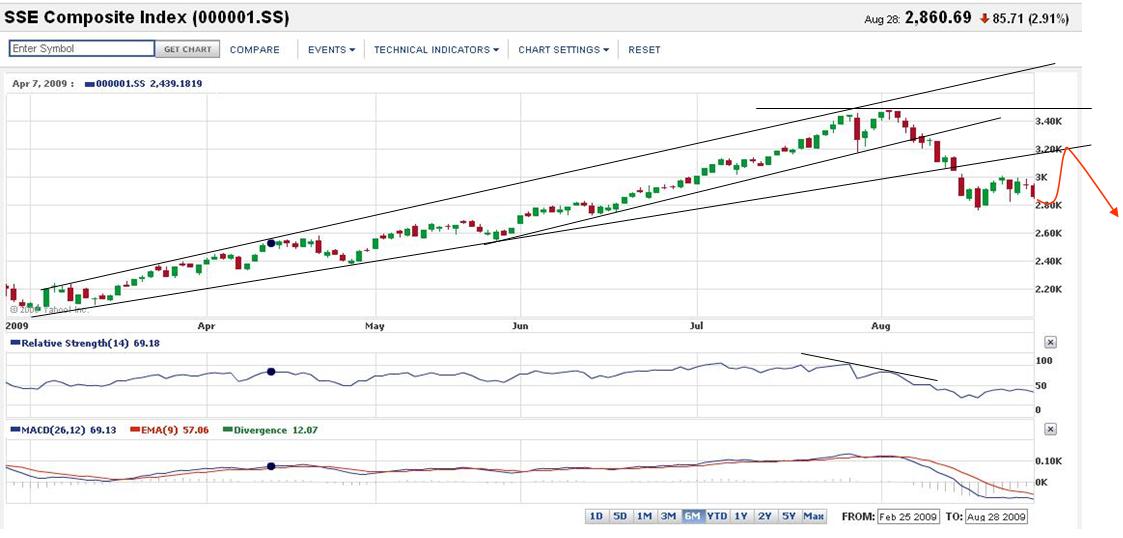Select the 3M time range
Screen dimensions: 1123x538
[x=669, y=516]
